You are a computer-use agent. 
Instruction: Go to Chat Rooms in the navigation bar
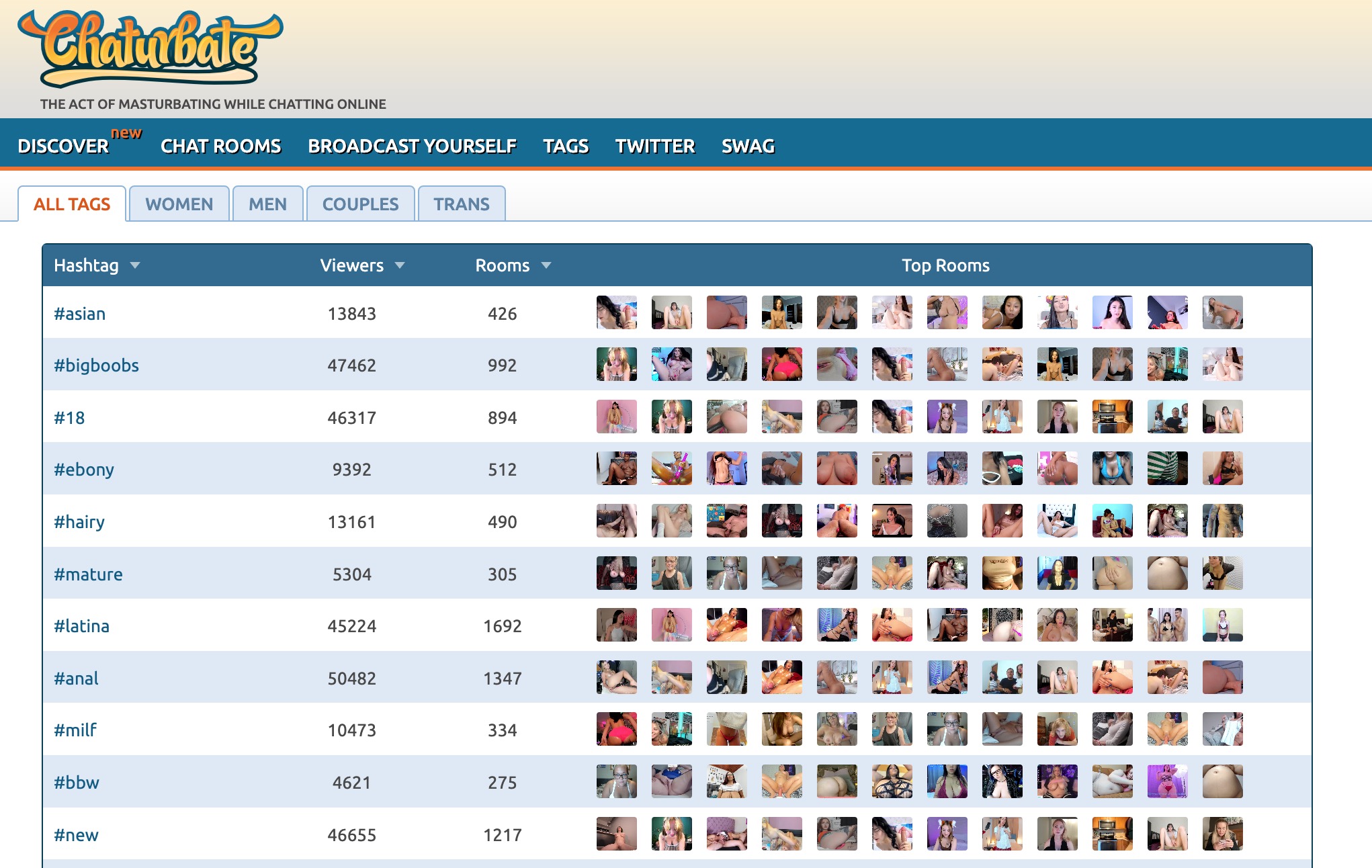(220, 146)
